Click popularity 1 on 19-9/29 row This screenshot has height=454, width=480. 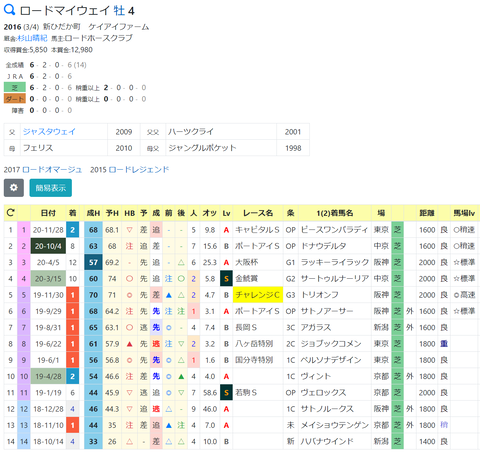click(193, 311)
